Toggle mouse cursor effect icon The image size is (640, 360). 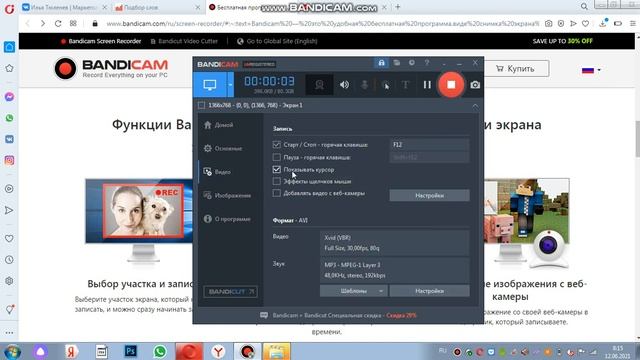[x=385, y=84]
